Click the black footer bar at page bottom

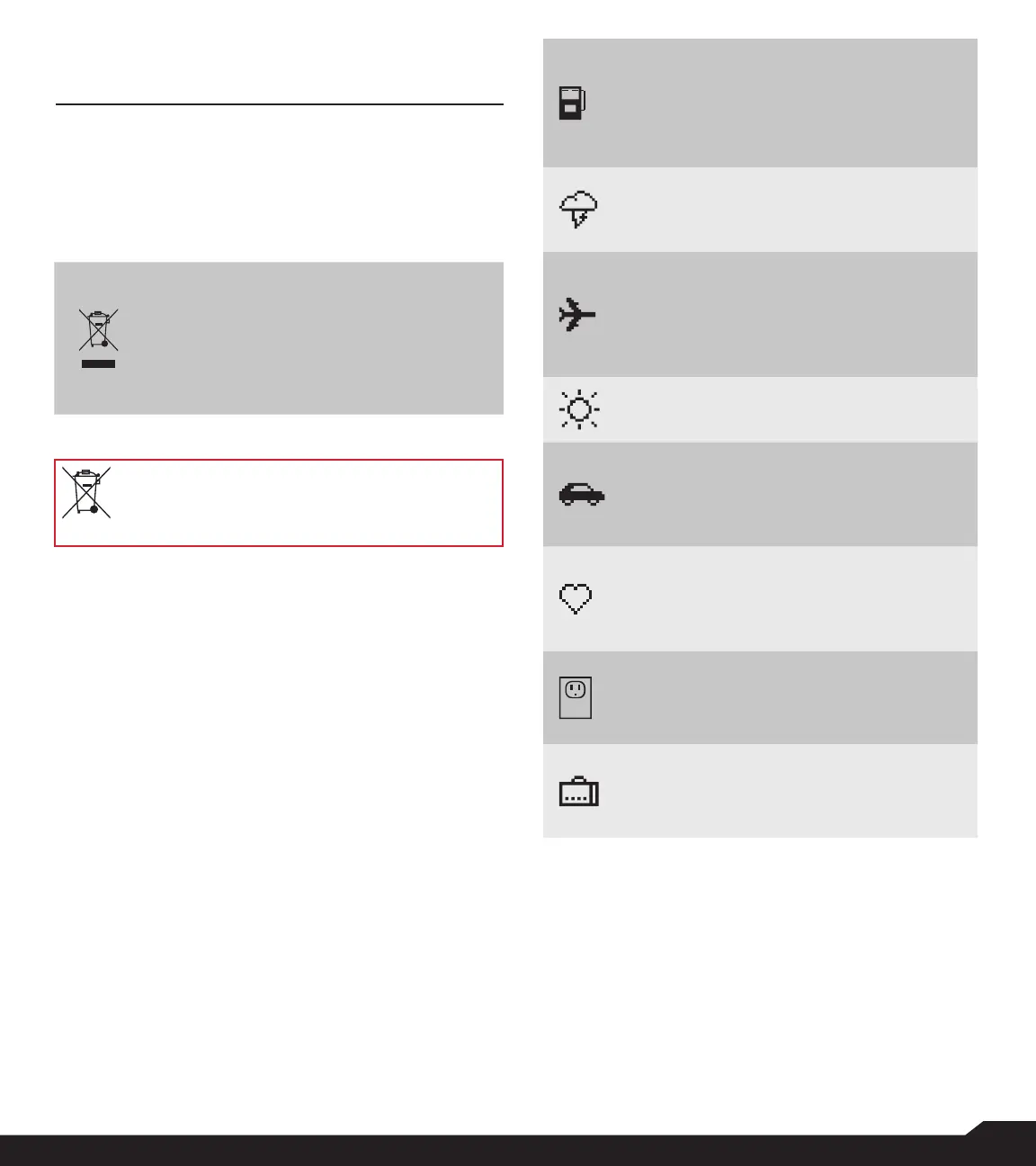click(x=518, y=1151)
